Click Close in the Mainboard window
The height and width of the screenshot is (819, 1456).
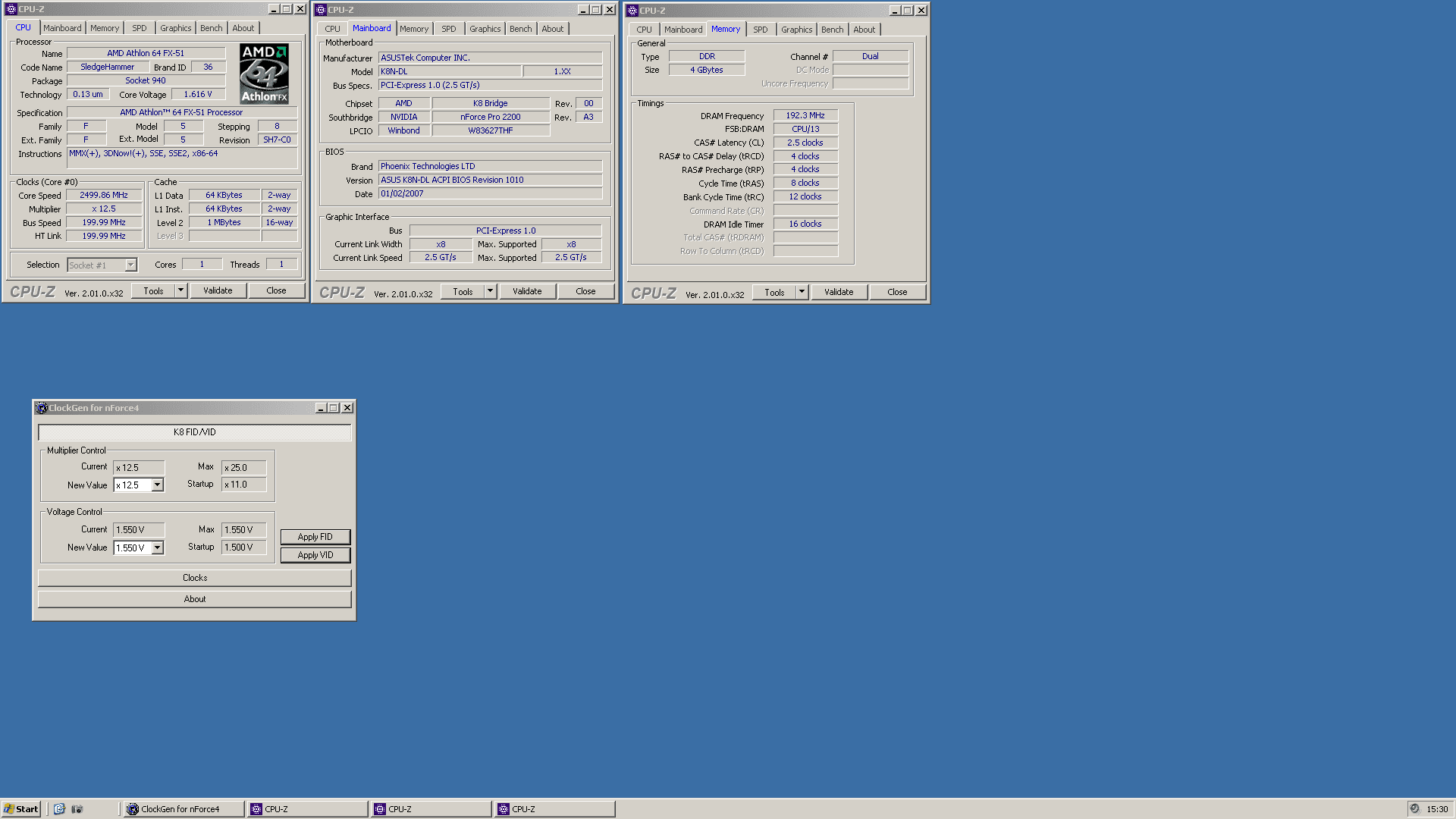pyautogui.click(x=585, y=291)
